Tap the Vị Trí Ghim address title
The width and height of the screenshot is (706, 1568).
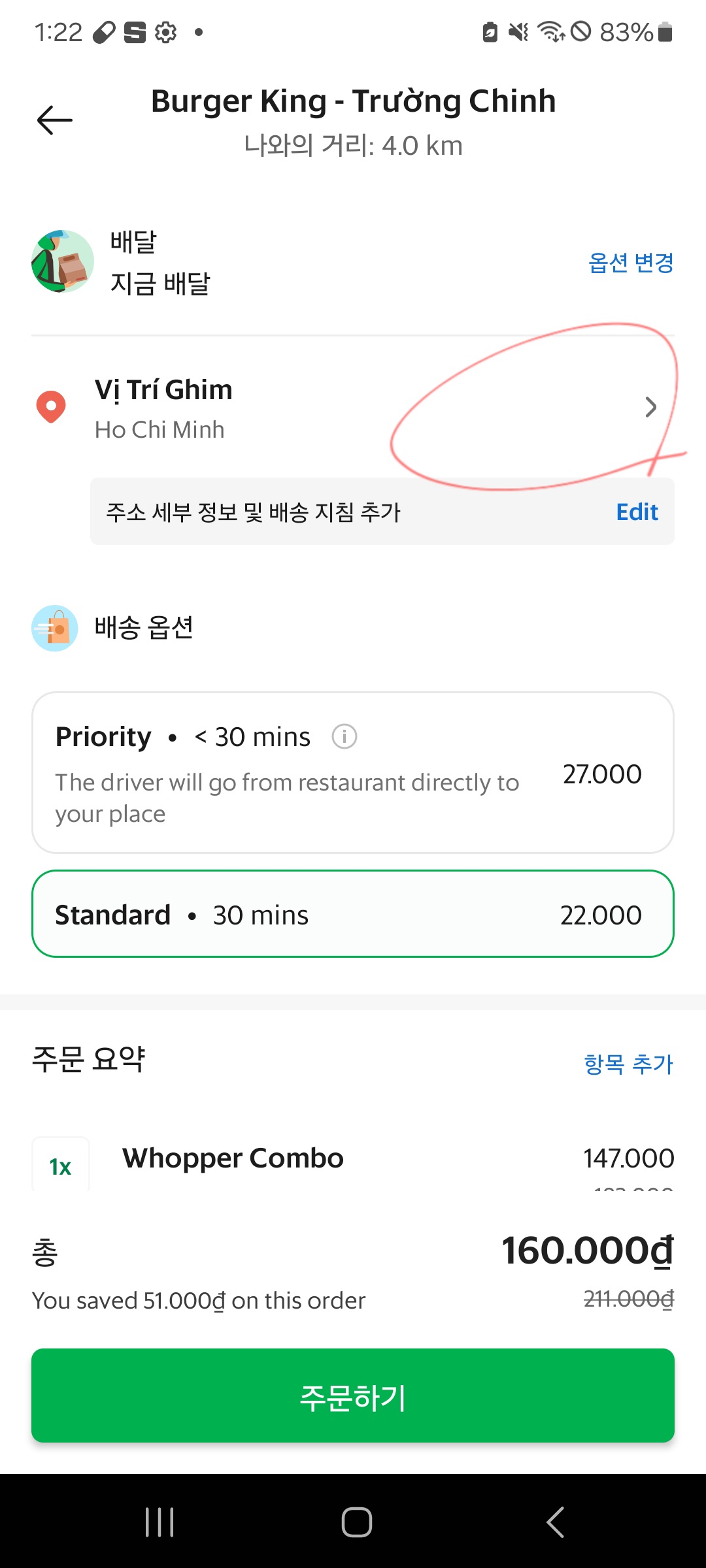(163, 390)
